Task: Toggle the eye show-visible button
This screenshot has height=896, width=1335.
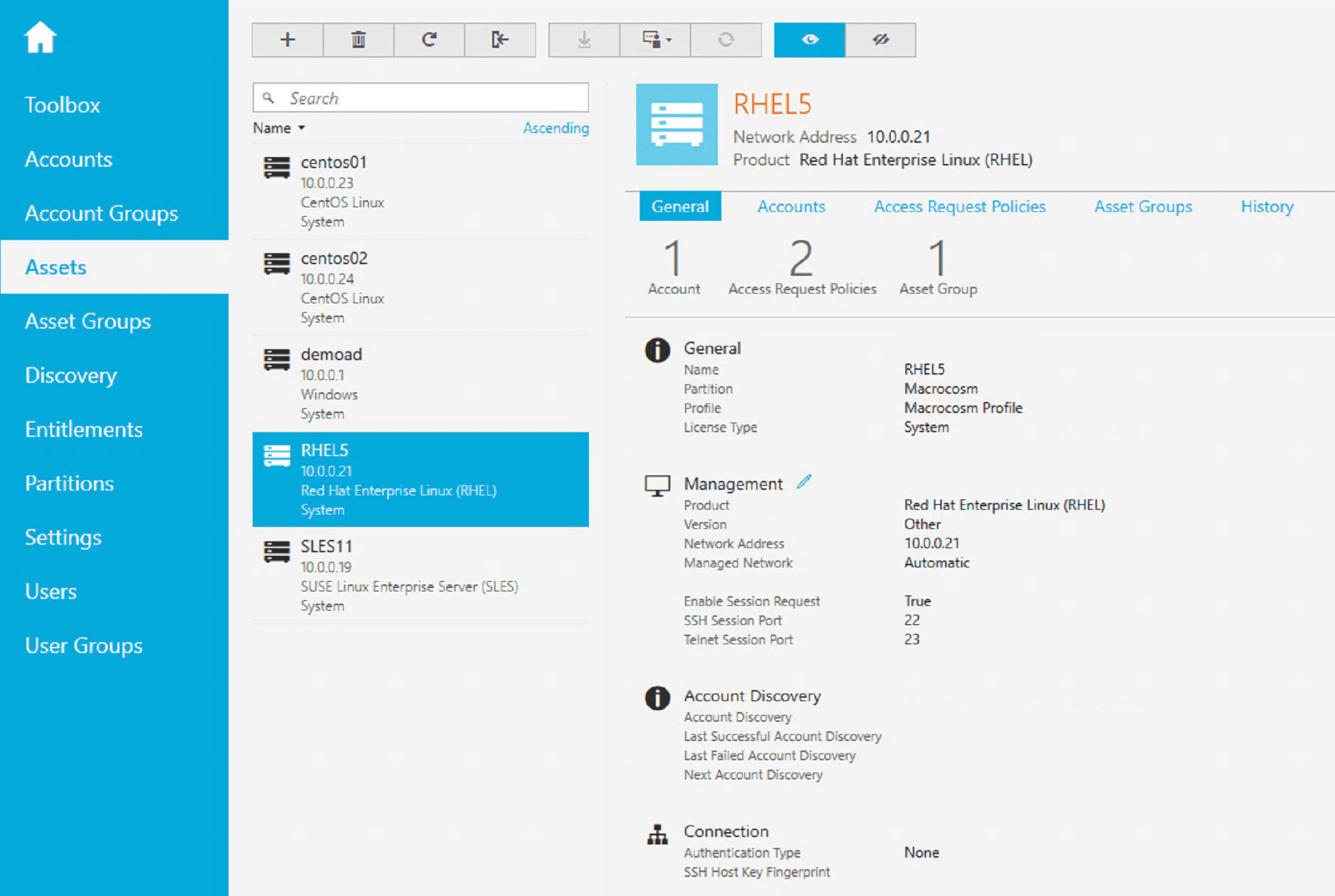Action: [x=809, y=40]
